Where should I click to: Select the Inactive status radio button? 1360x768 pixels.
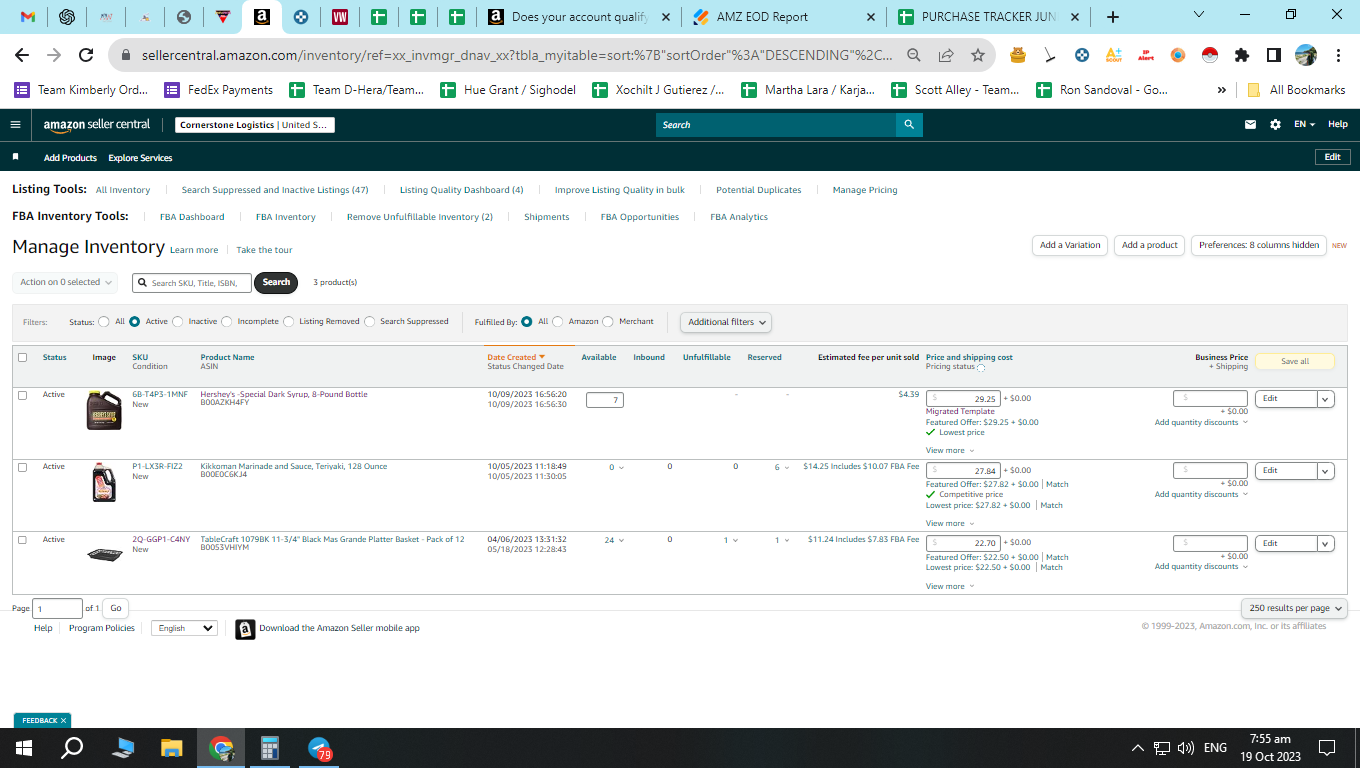pyautogui.click(x=178, y=322)
